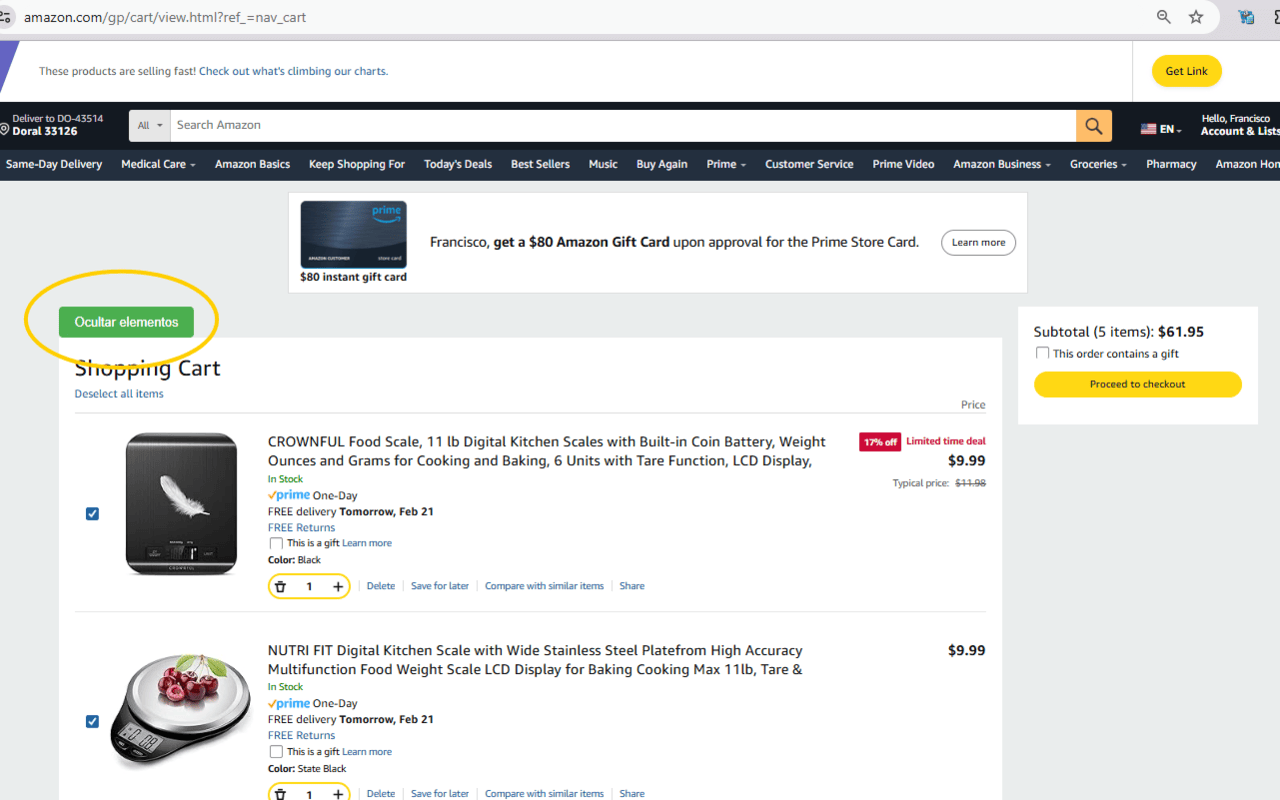Screen dimensions: 1280x800
Task: Open Same-Day Delivery nav item
Action: click(54, 164)
